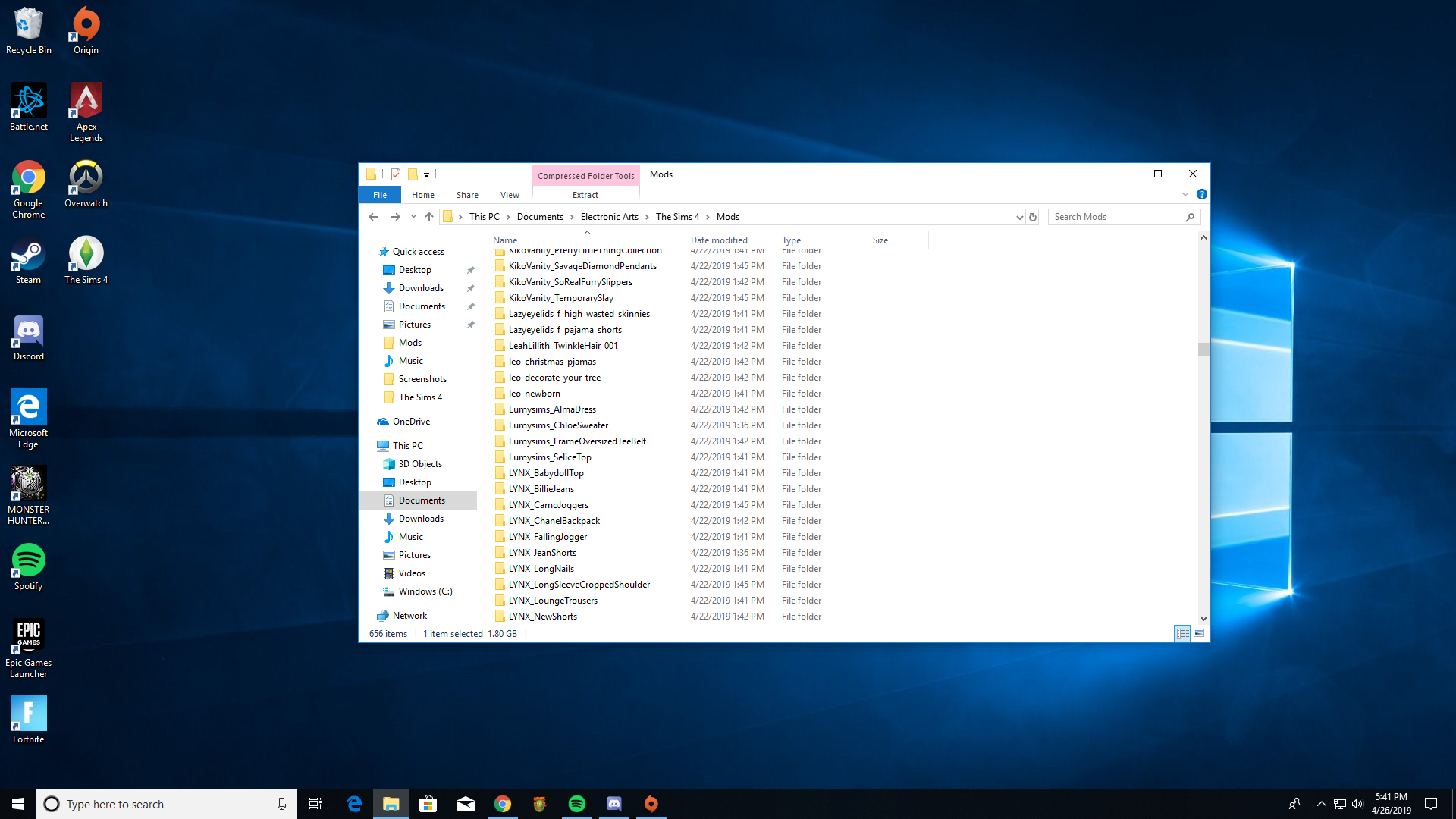This screenshot has height=819, width=1456.
Task: Click the Origin desktop icon
Action: tap(86, 31)
